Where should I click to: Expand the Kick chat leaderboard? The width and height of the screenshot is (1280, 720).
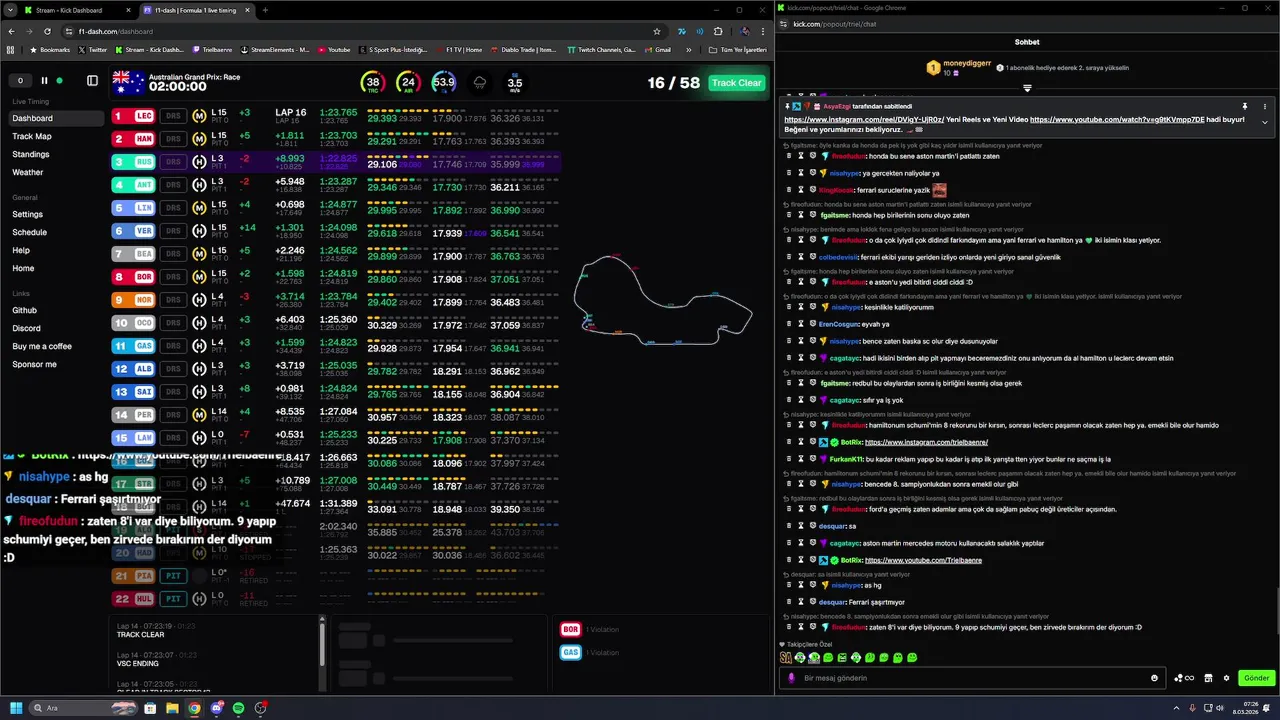click(1027, 88)
